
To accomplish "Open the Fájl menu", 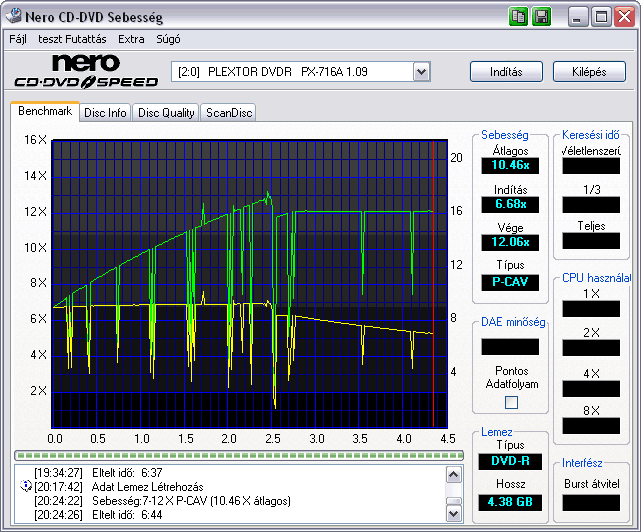I will [18, 39].
